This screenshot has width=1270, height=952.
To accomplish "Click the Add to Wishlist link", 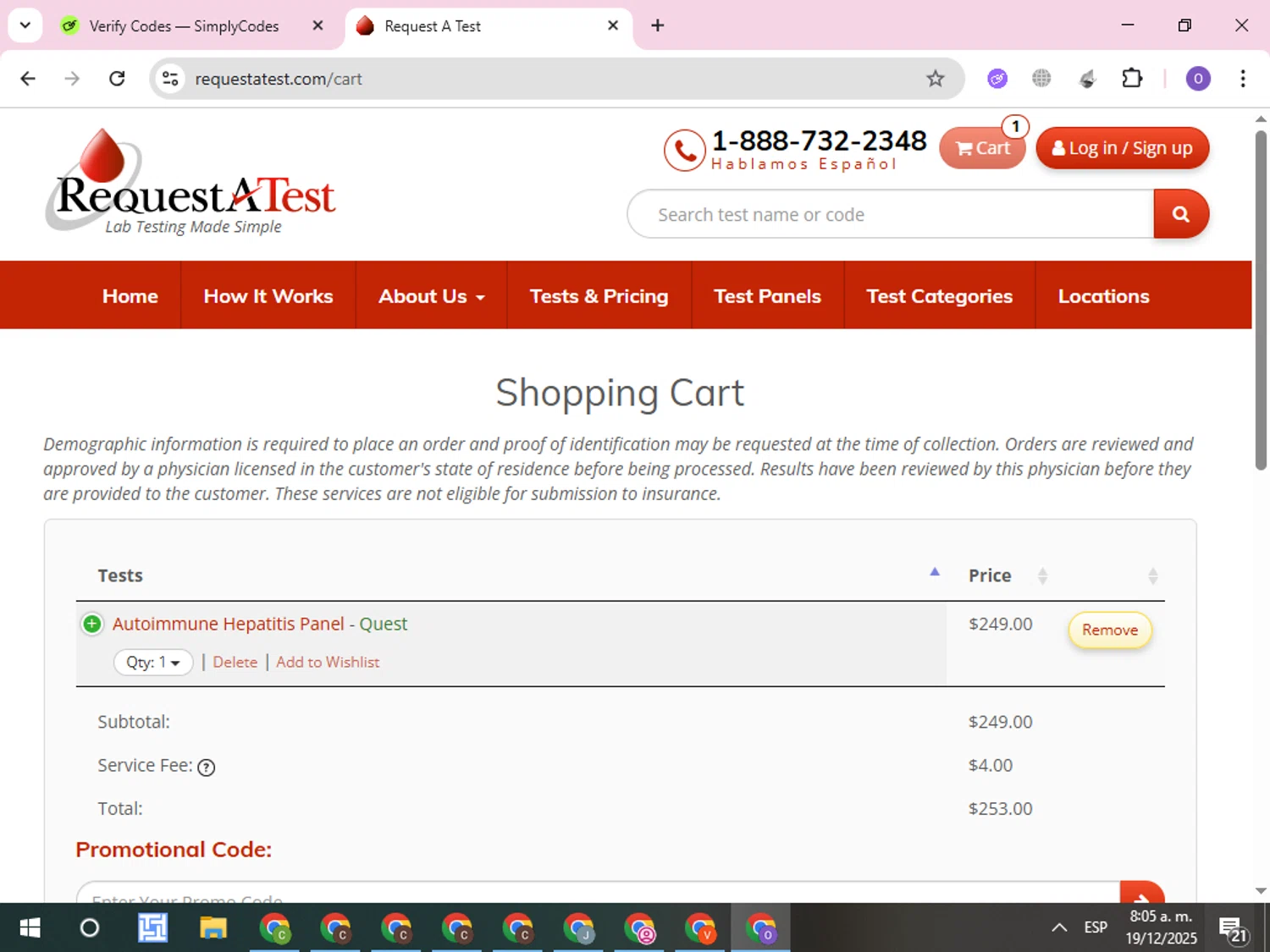I will click(328, 662).
